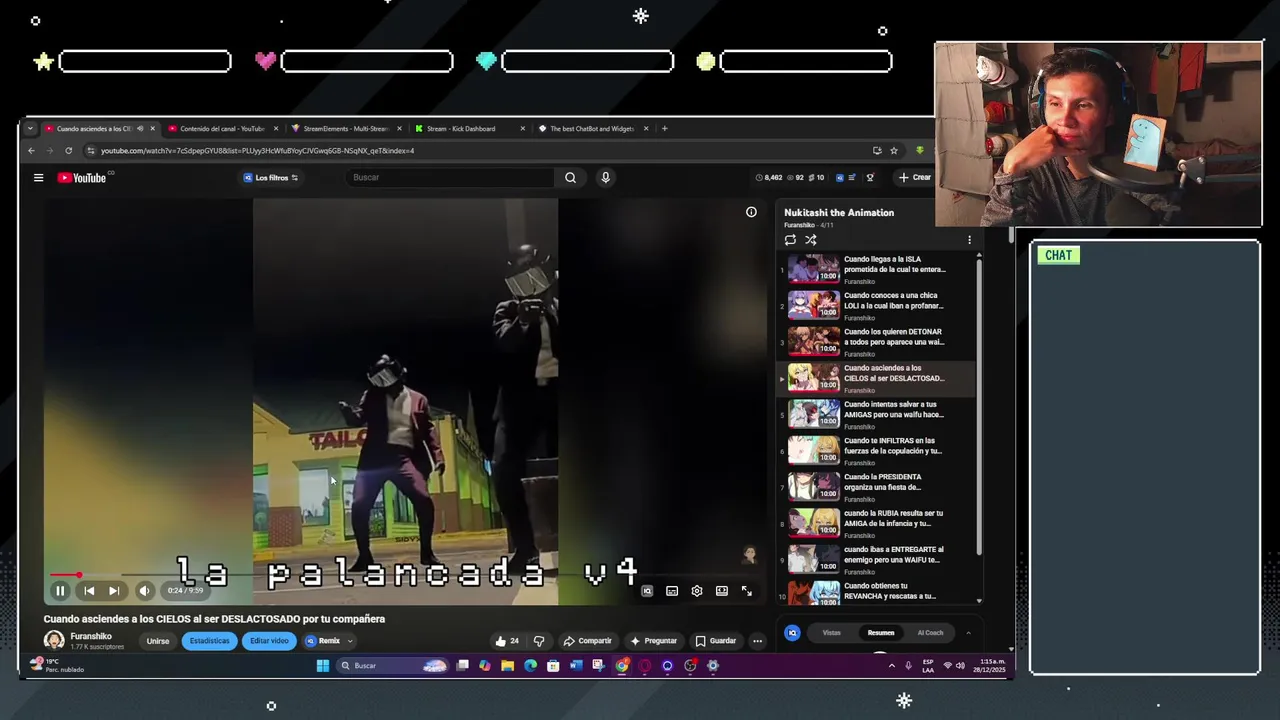Open the browser tab search dropdown
This screenshot has height=720, width=1280.
[30, 129]
